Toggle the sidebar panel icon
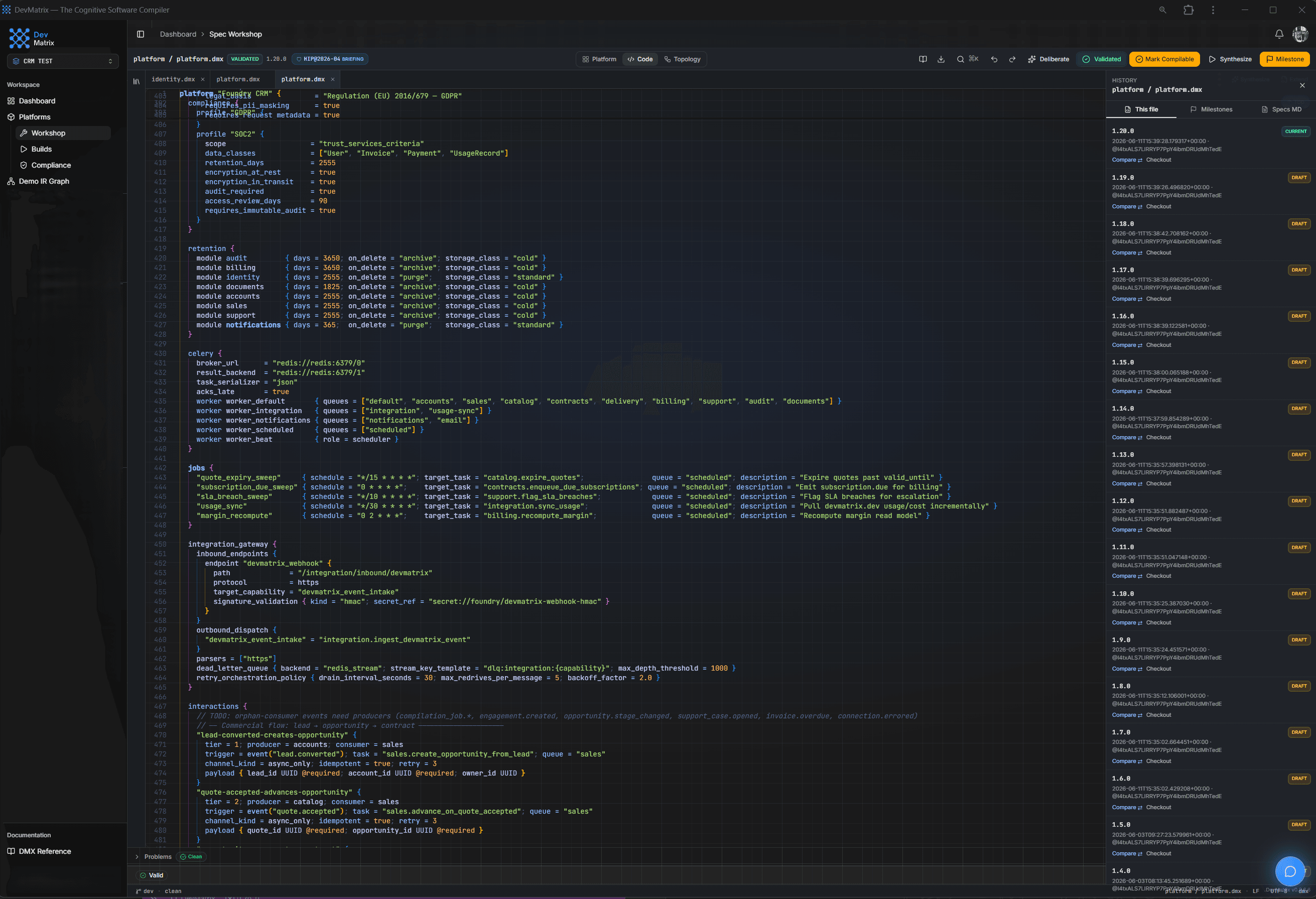 (x=141, y=34)
